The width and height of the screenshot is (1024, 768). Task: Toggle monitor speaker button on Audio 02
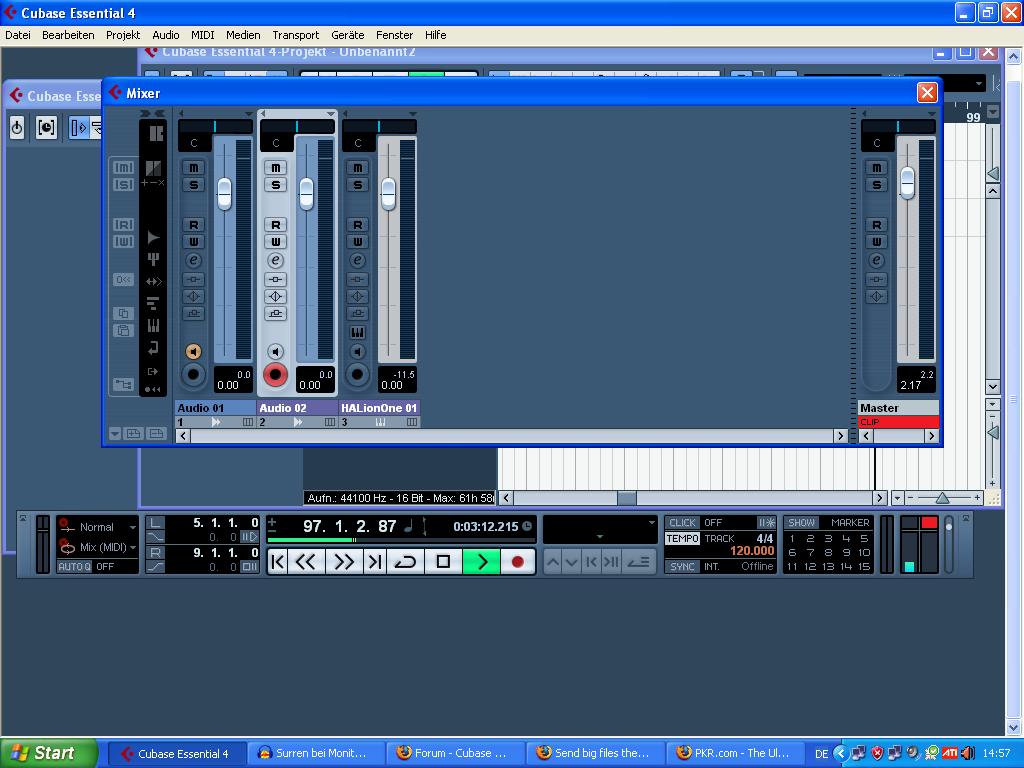pyautogui.click(x=276, y=351)
